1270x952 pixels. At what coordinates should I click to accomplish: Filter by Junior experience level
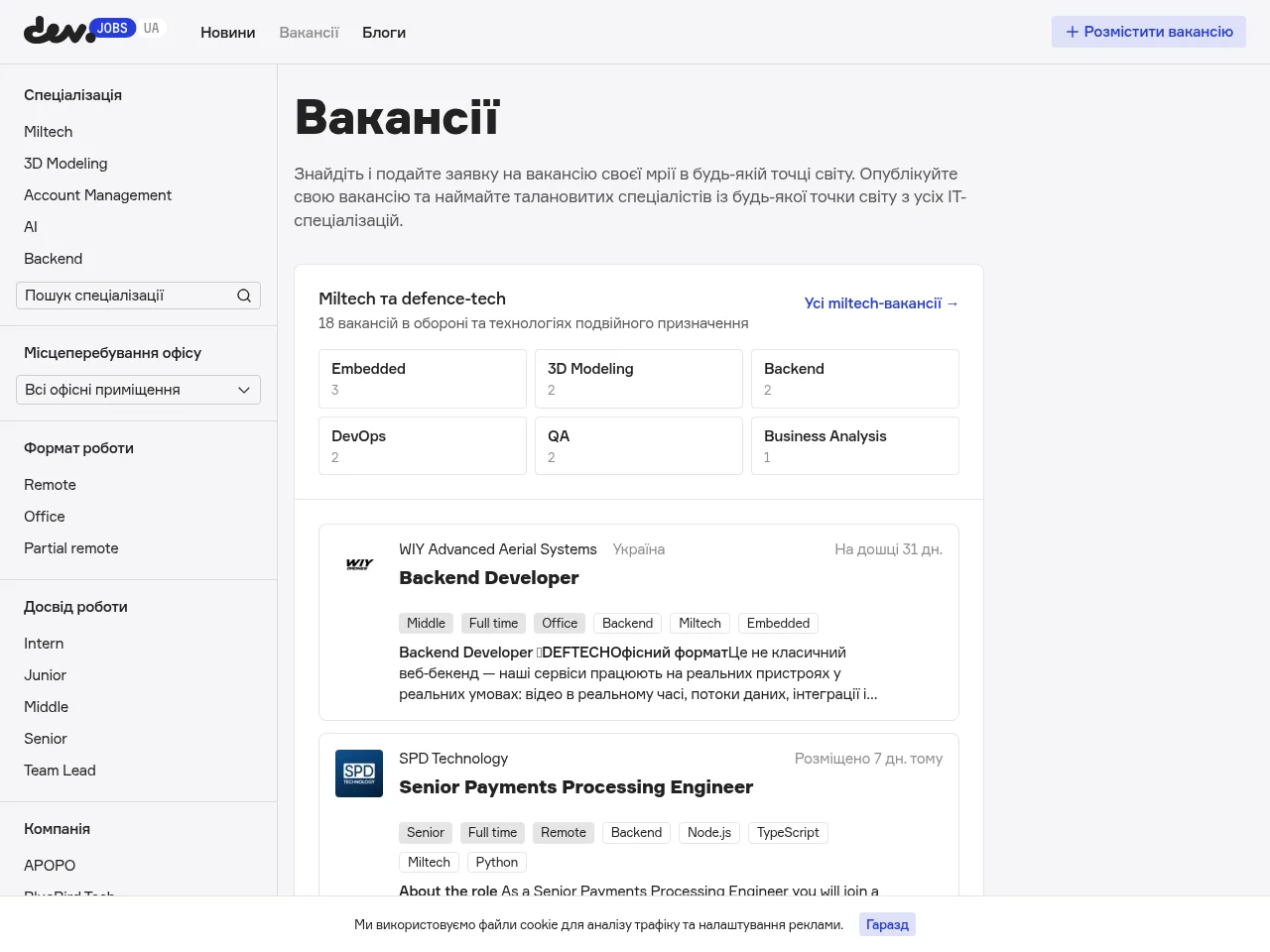[x=45, y=675]
